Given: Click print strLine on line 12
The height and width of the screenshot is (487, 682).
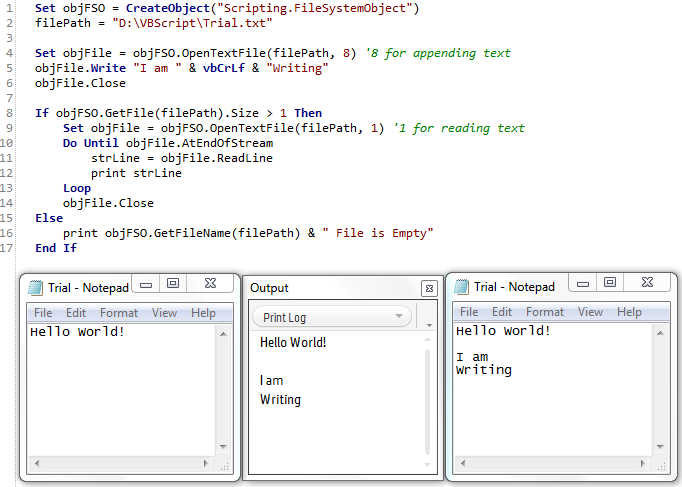Looking at the screenshot, I should point(136,173).
